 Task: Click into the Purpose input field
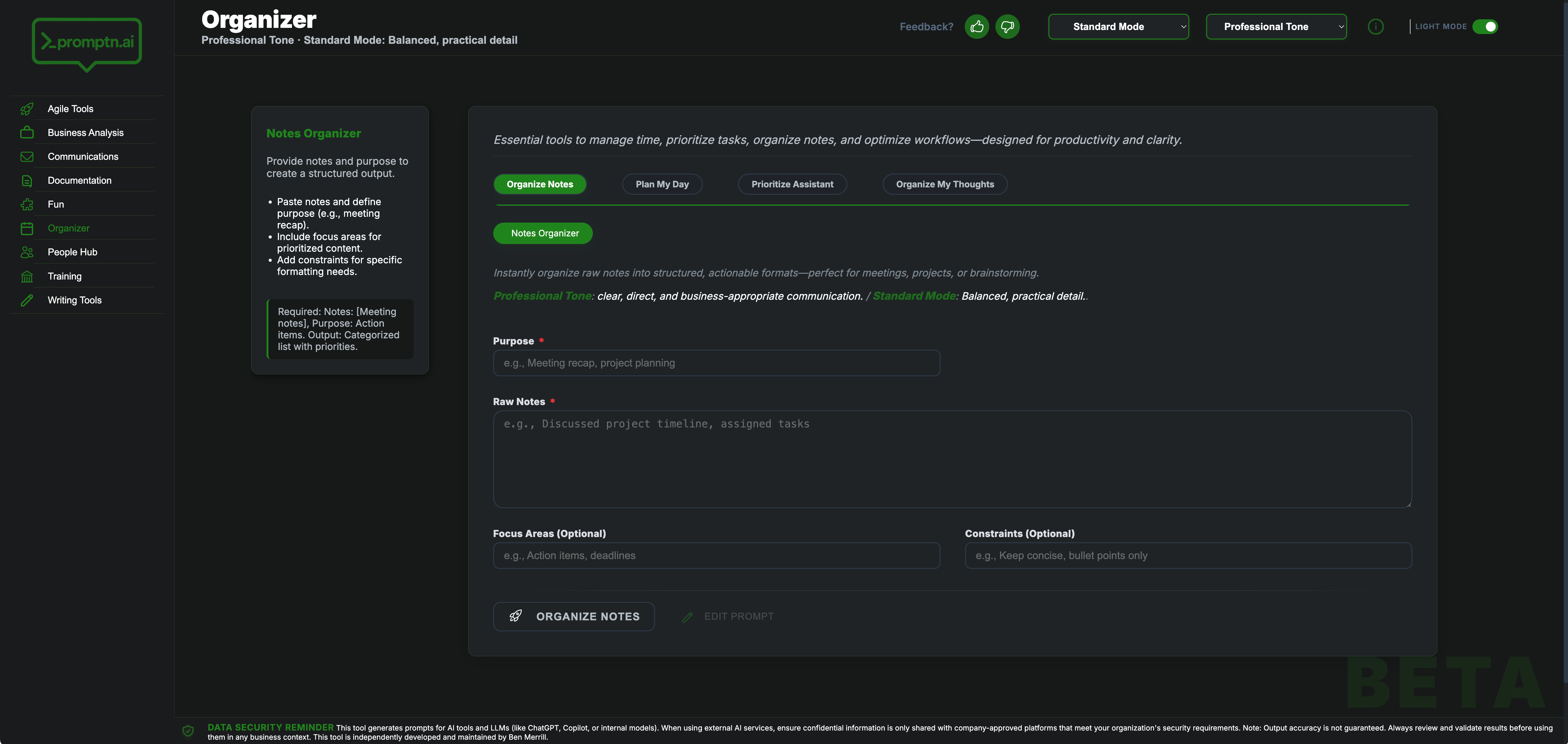(x=716, y=363)
